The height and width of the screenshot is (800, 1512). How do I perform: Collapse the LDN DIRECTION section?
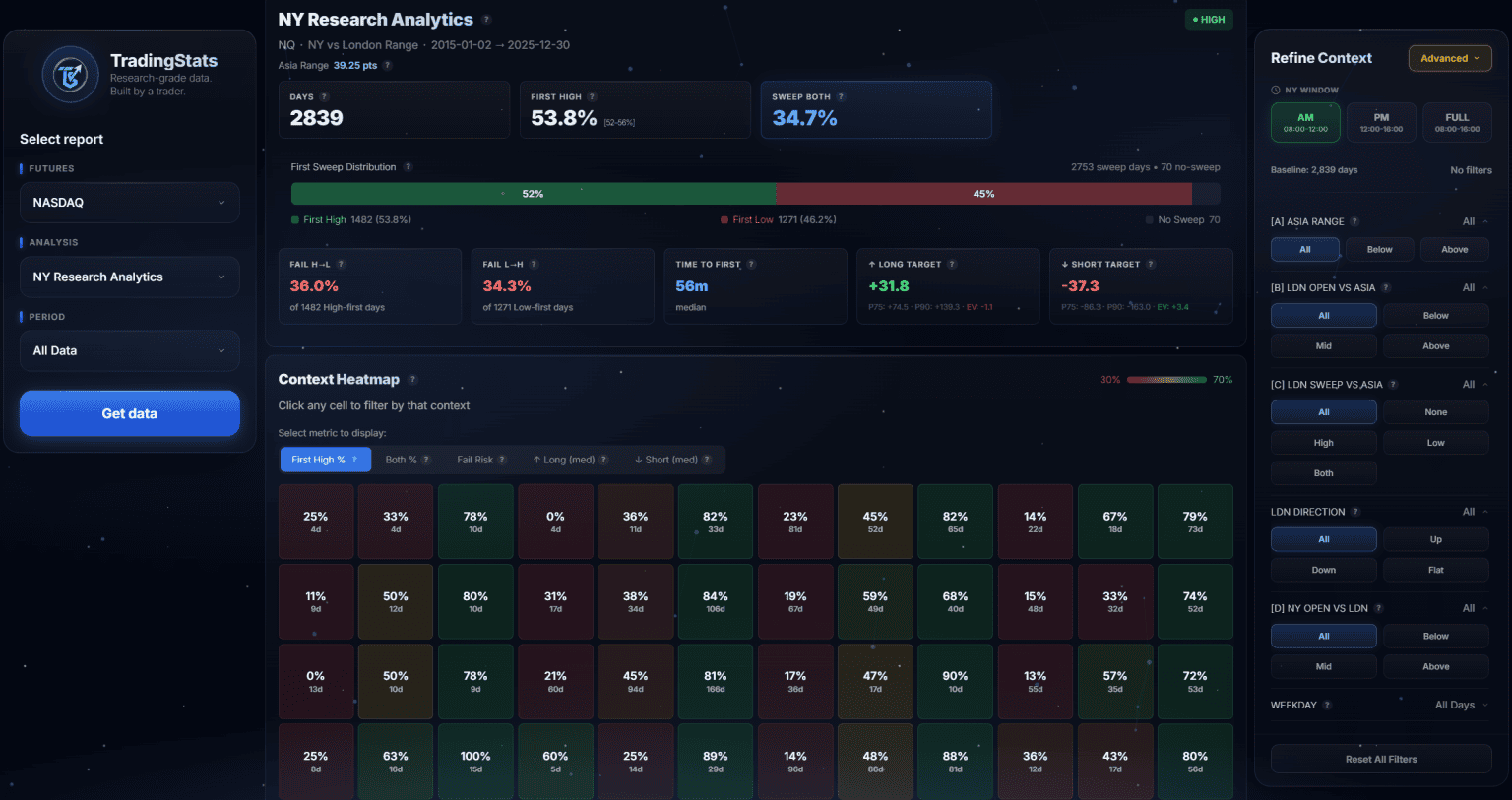[x=1484, y=512]
